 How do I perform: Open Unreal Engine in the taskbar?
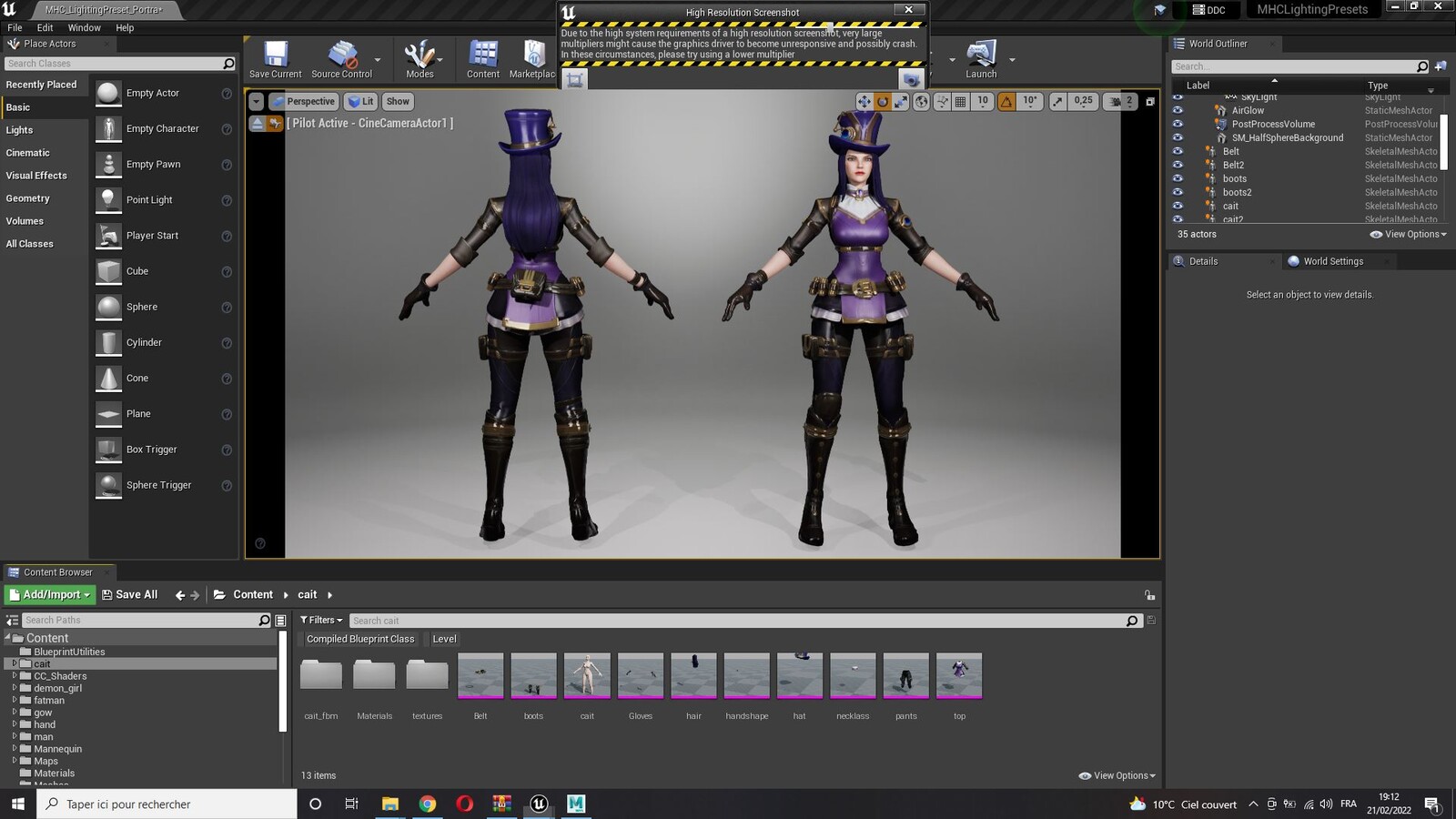click(x=539, y=804)
